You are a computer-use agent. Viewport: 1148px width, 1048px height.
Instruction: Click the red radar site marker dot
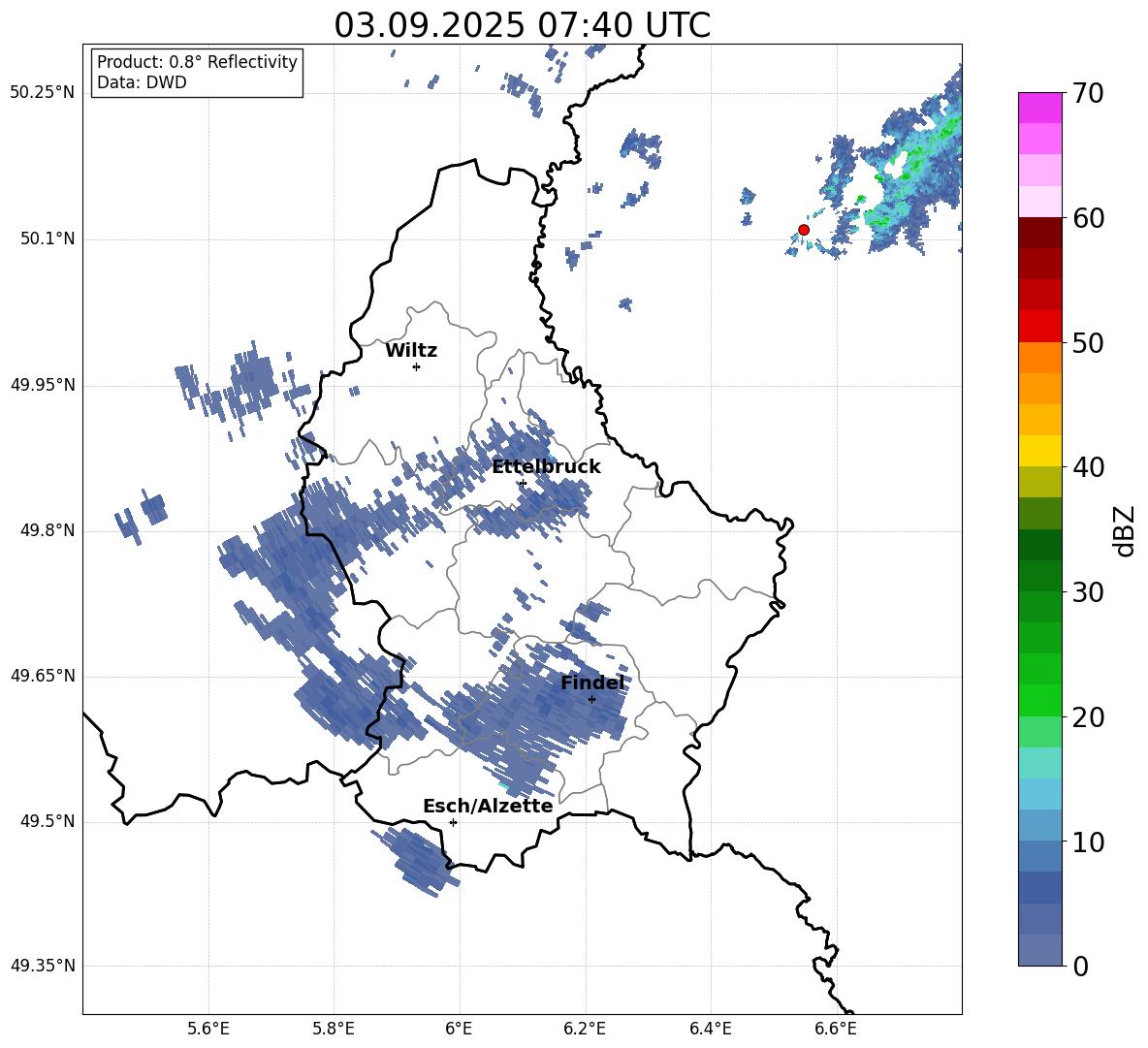(x=804, y=230)
